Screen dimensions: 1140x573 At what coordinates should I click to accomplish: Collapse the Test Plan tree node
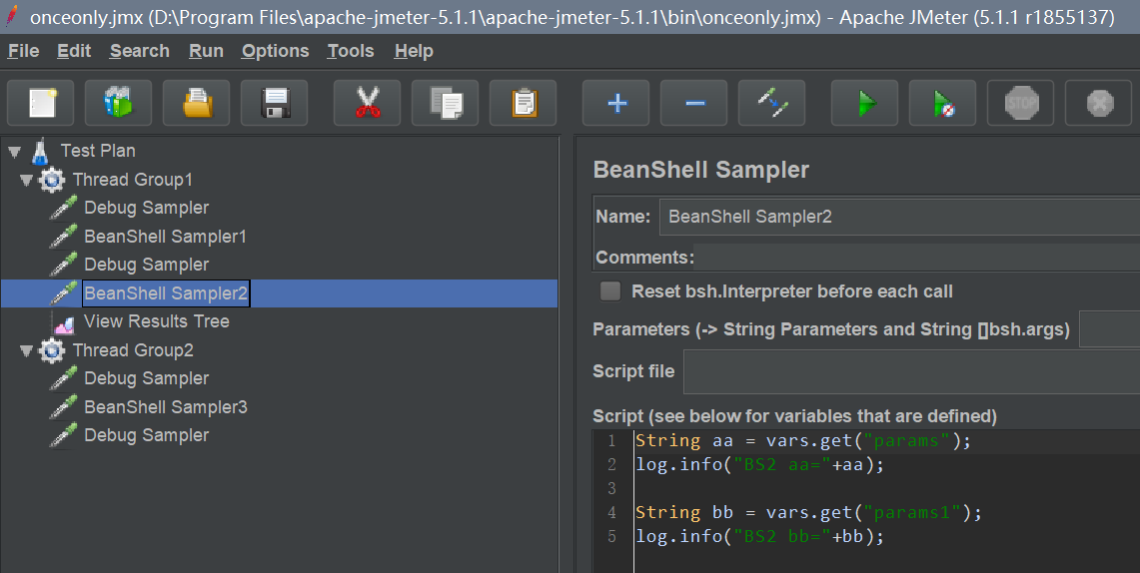15,152
